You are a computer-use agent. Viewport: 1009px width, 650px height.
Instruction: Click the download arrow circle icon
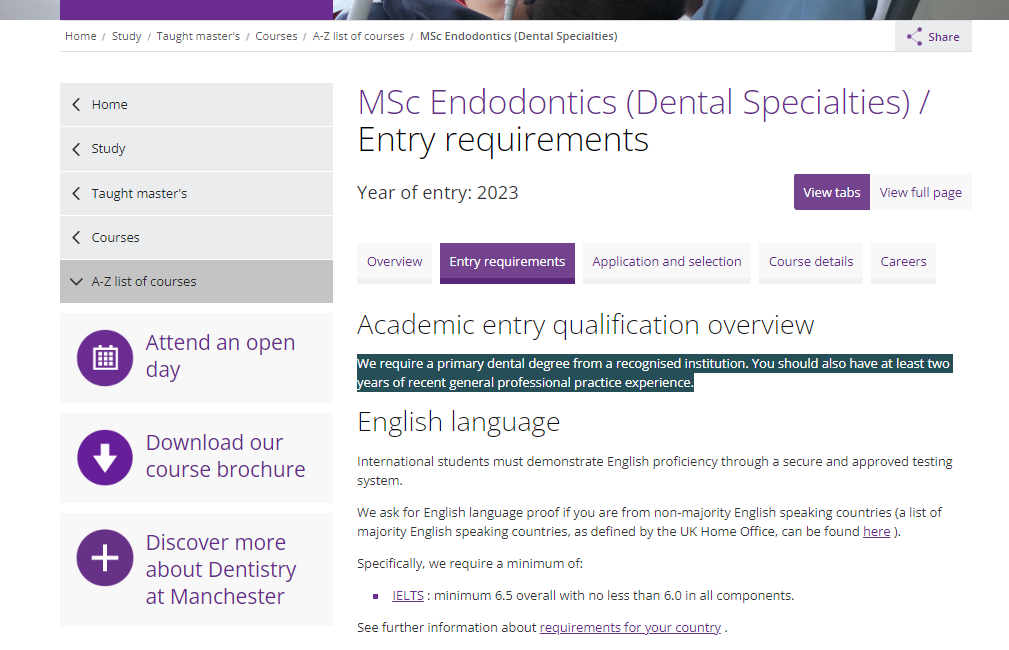[105, 457]
